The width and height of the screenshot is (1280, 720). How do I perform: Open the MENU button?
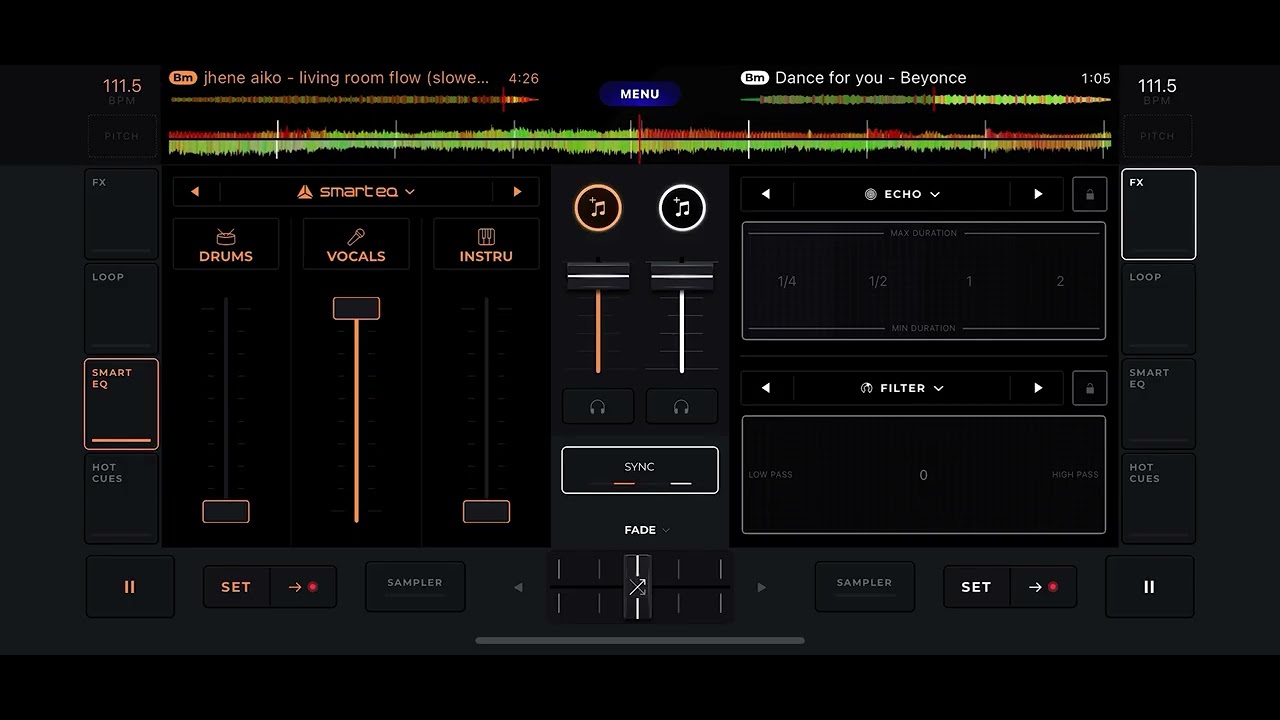click(x=640, y=94)
